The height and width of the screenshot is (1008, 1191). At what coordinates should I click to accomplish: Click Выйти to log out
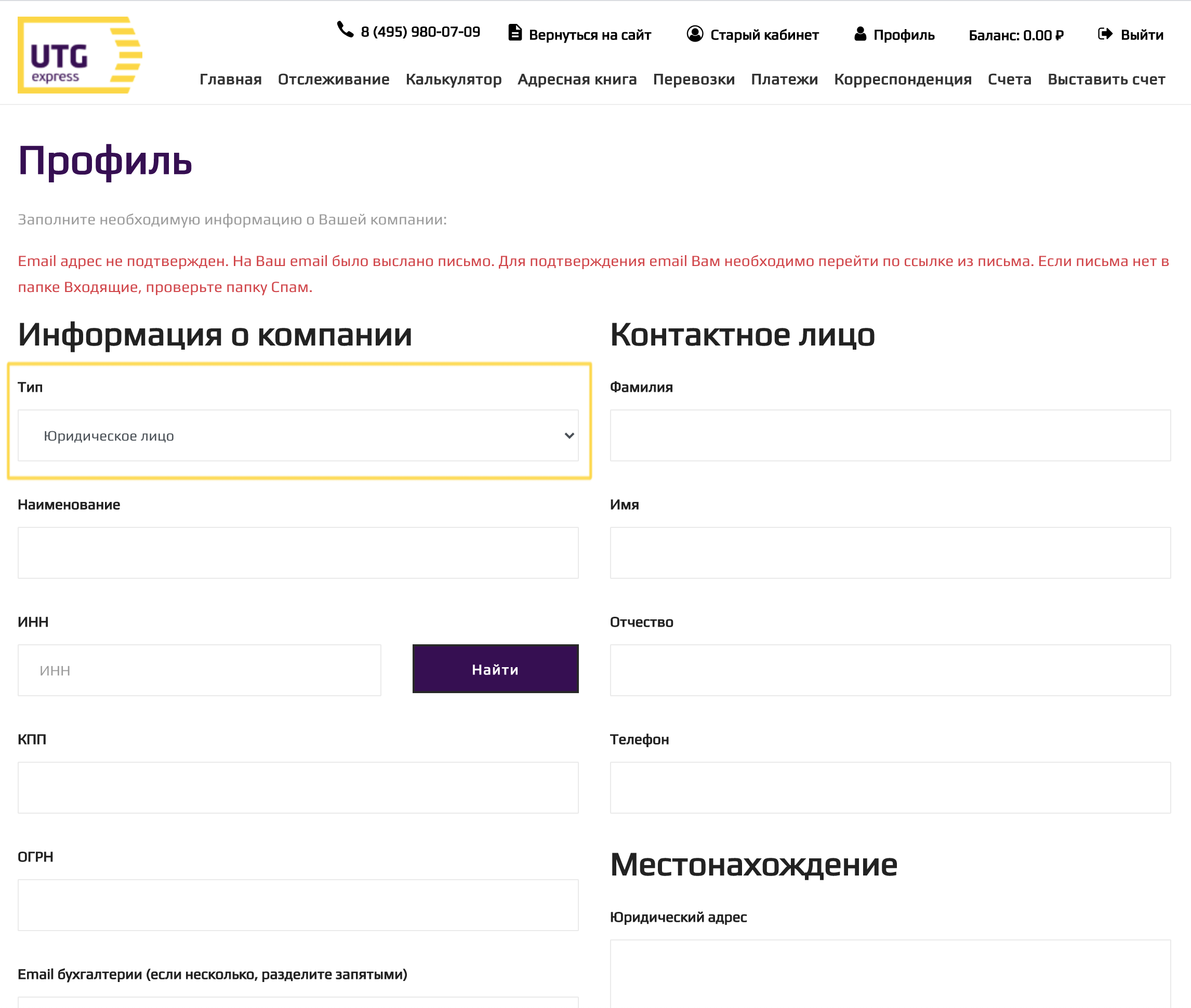tap(1142, 35)
